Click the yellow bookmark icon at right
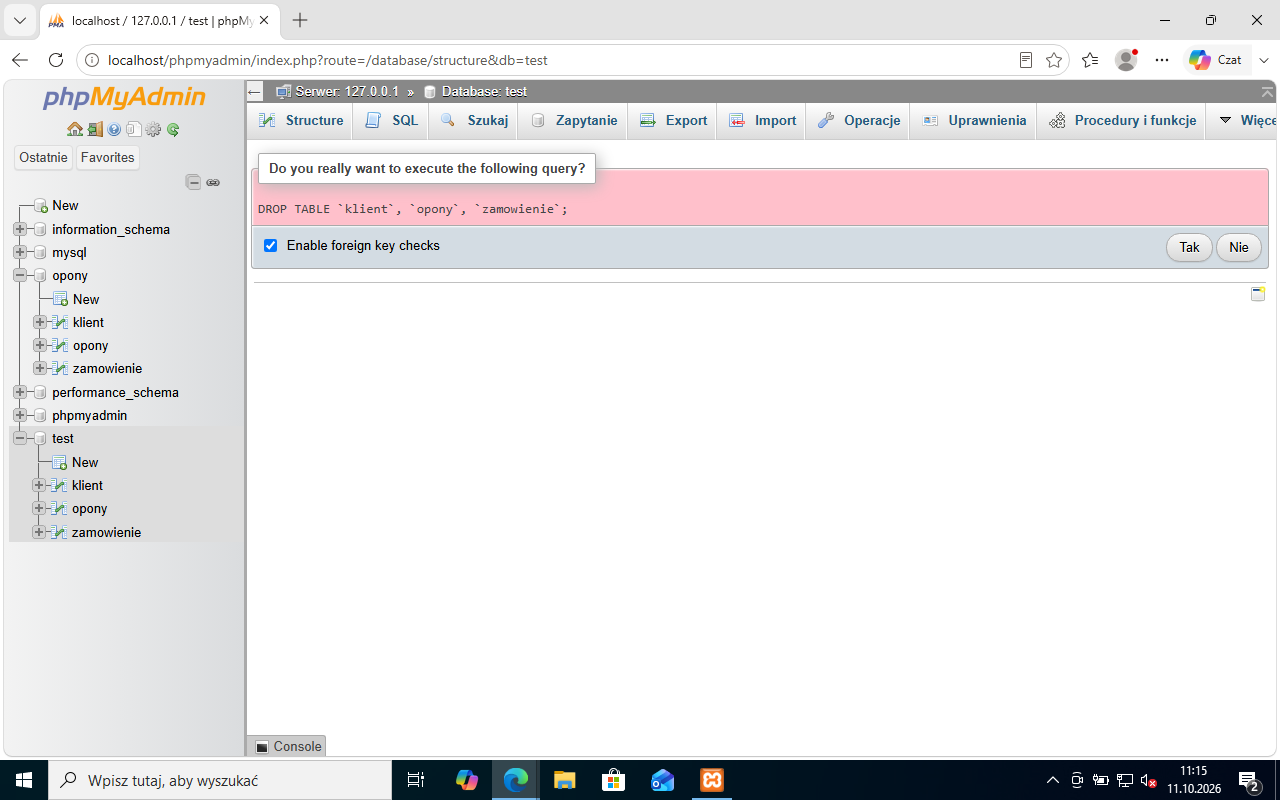Screen dimensions: 1280x800 click(x=1258, y=294)
